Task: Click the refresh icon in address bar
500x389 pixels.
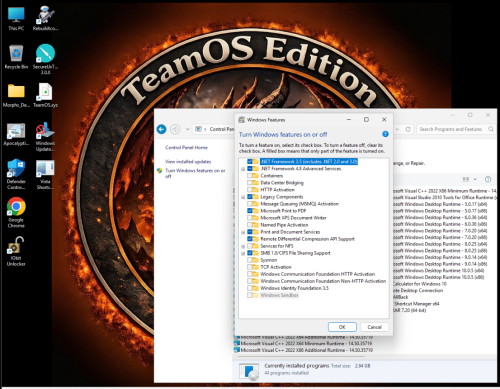Action: coord(408,129)
